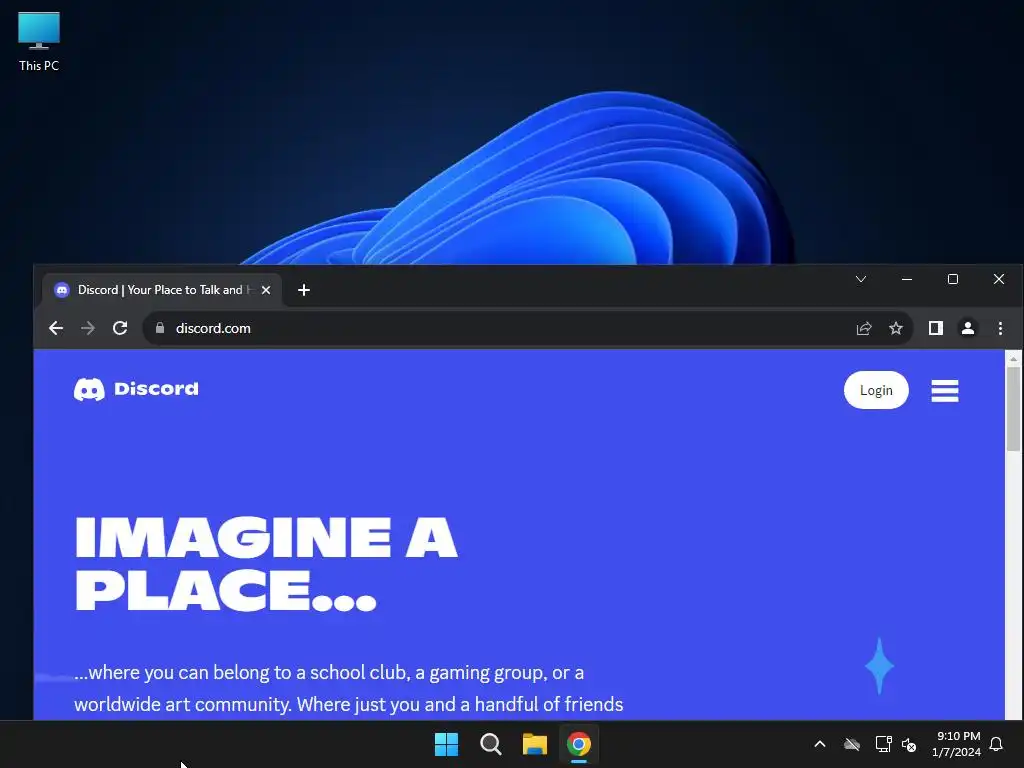
Task: Click Chrome's forward arrow button
Action: click(x=88, y=328)
